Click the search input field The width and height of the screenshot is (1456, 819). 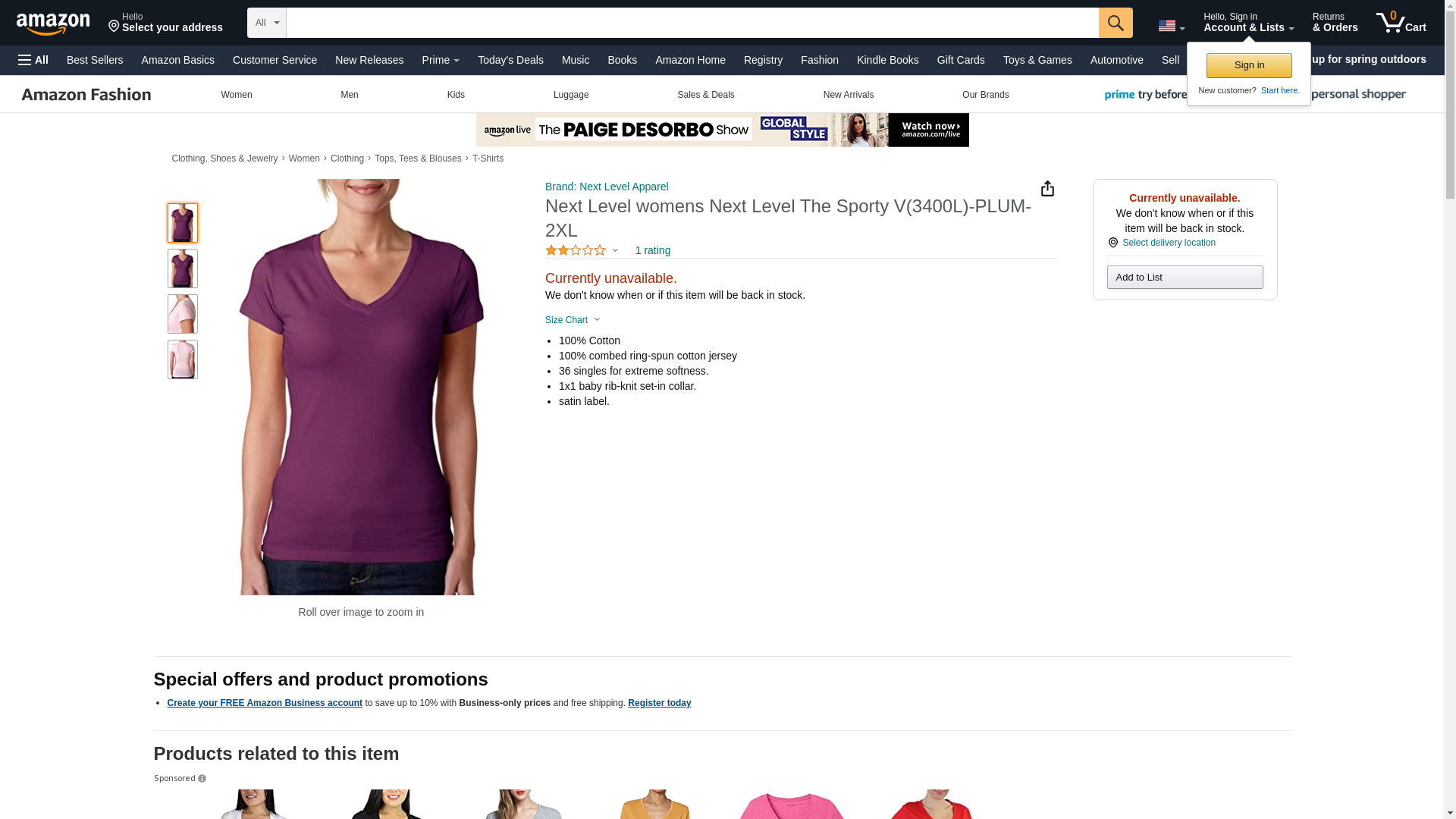(692, 23)
